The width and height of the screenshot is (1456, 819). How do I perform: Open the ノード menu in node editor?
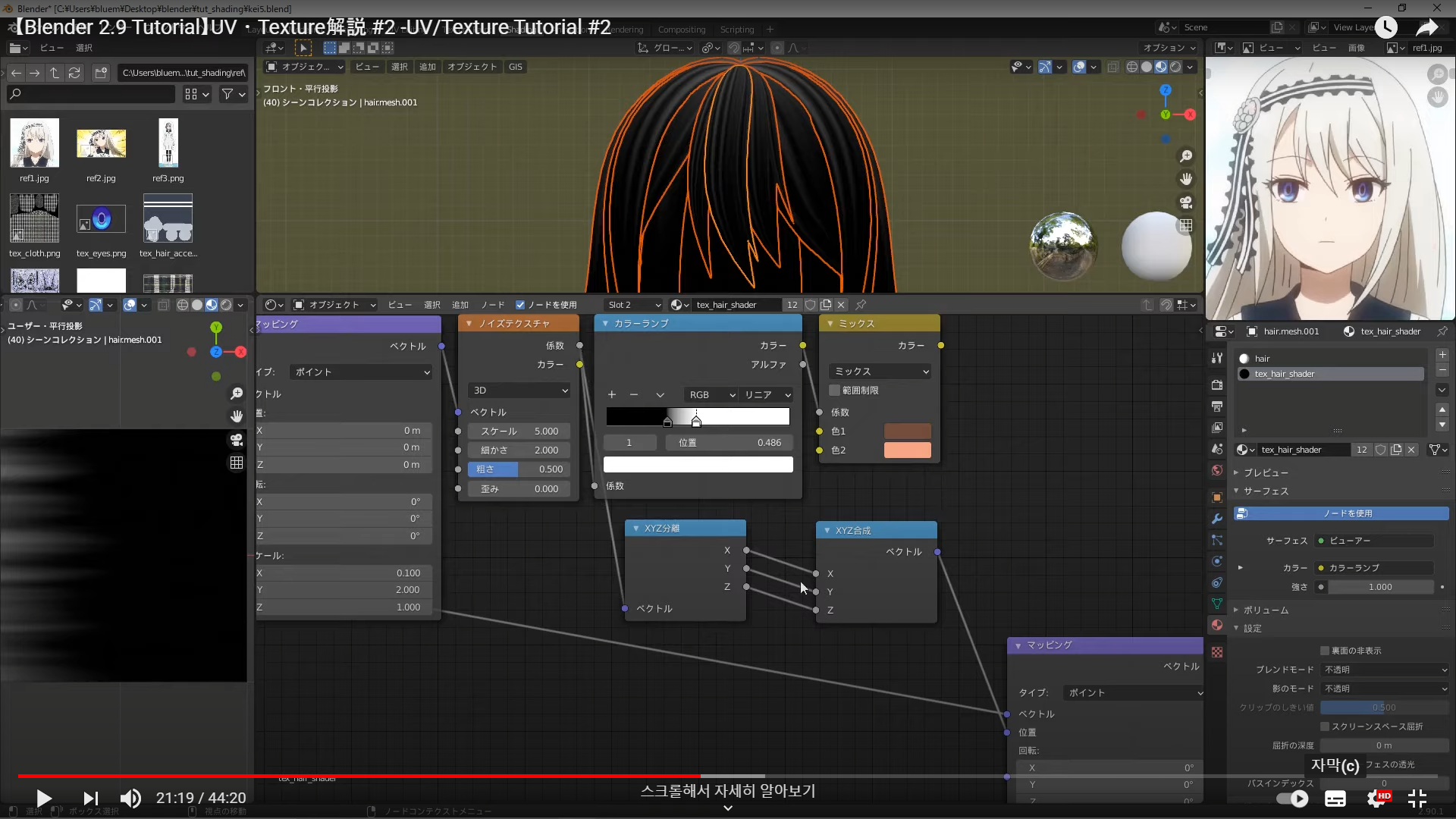click(492, 305)
